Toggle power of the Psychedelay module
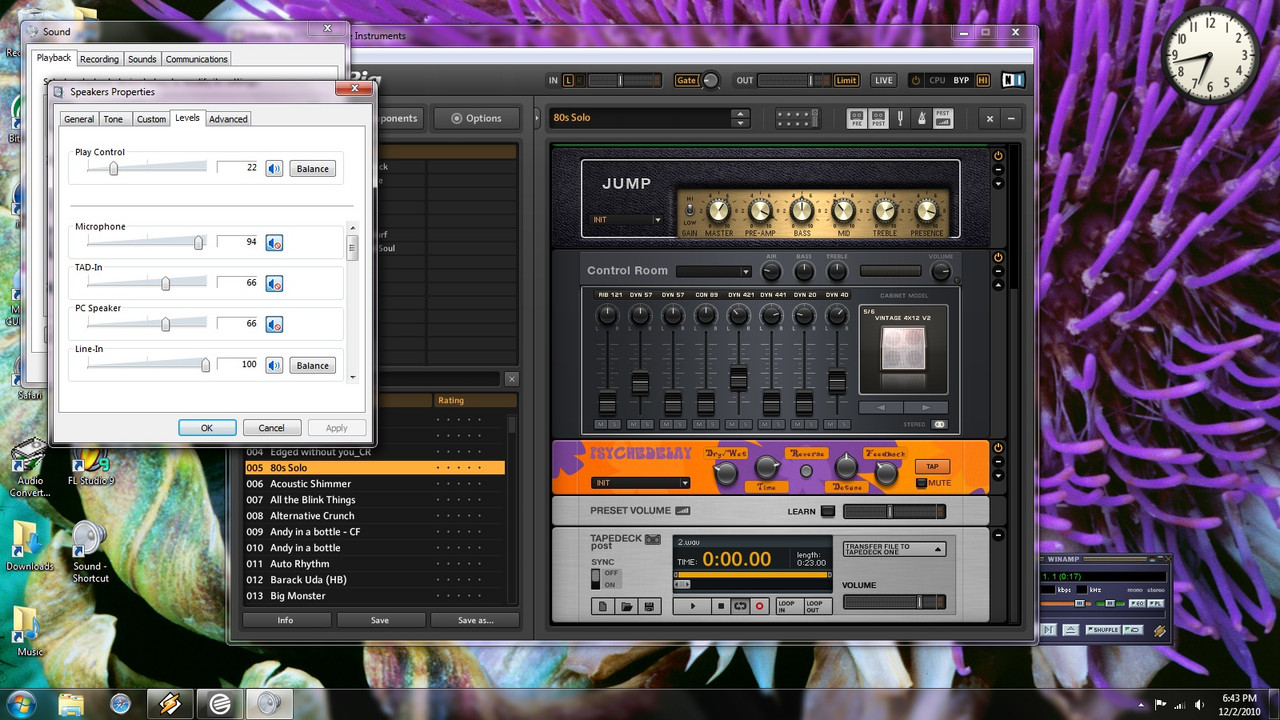Screen dimensions: 1280x720 coord(997,447)
